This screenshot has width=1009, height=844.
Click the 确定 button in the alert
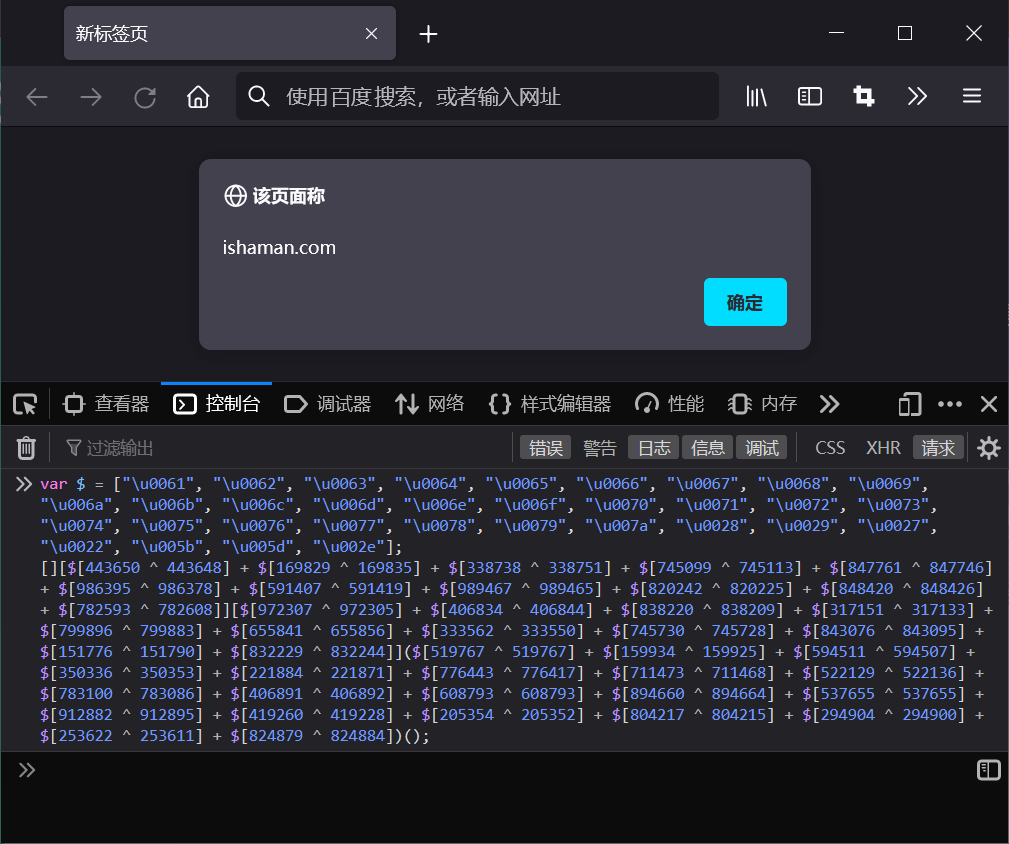click(x=745, y=302)
